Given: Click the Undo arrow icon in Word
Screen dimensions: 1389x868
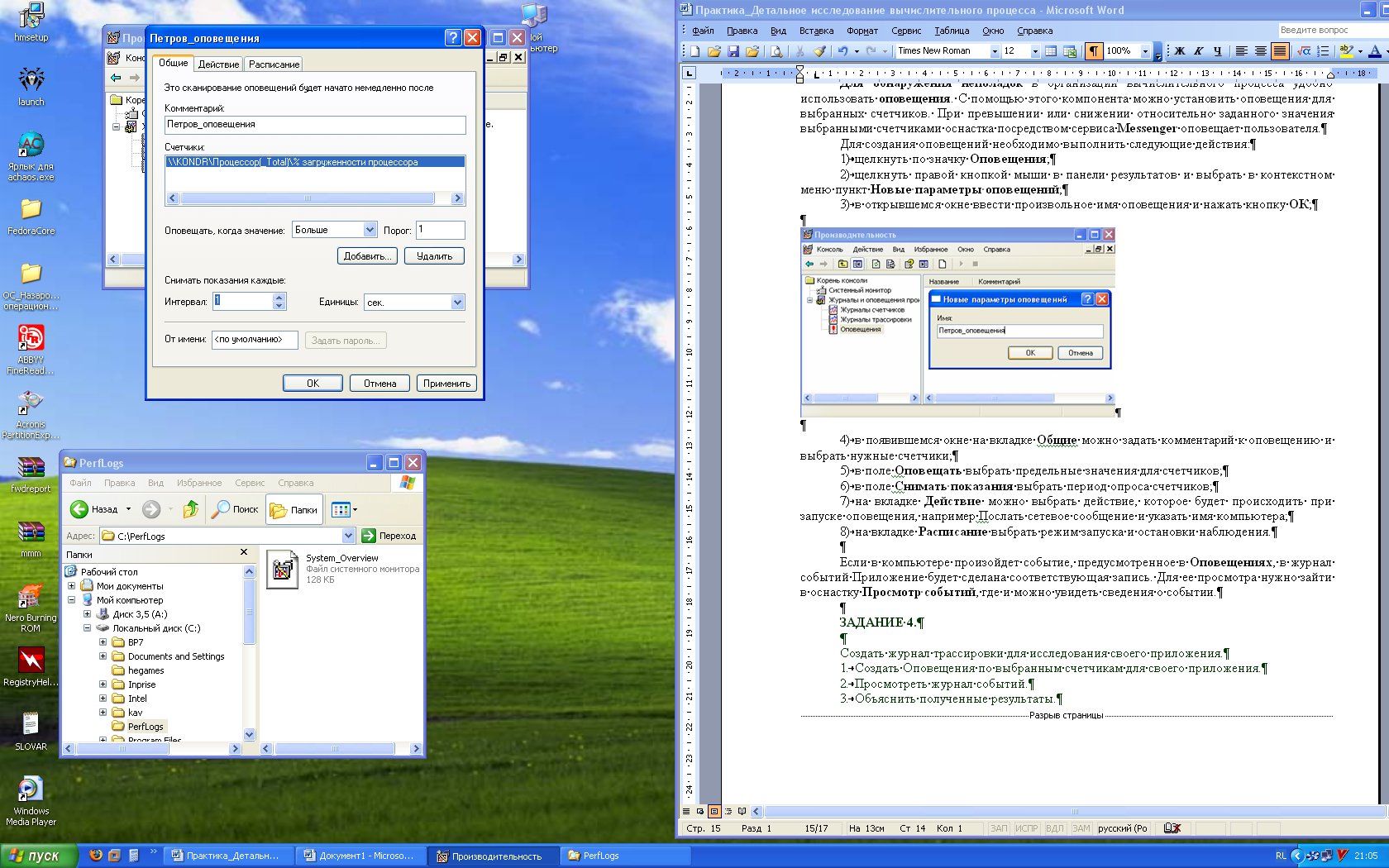Looking at the screenshot, I should click(x=842, y=51).
